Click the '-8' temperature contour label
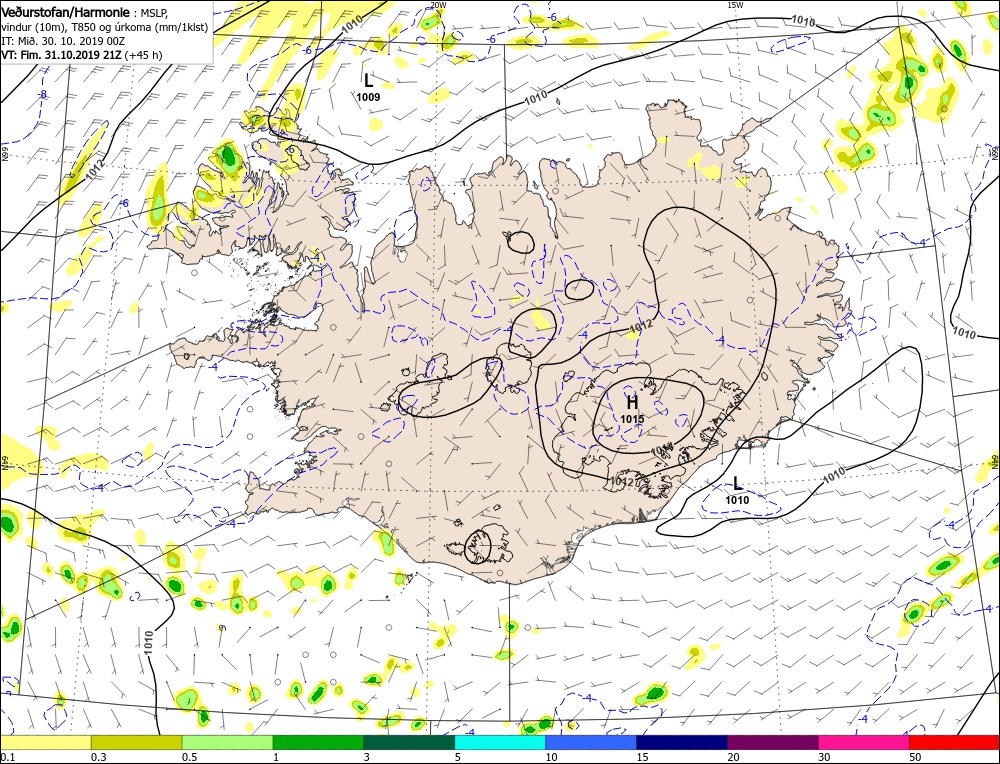This screenshot has height=764, width=1000. [42, 94]
